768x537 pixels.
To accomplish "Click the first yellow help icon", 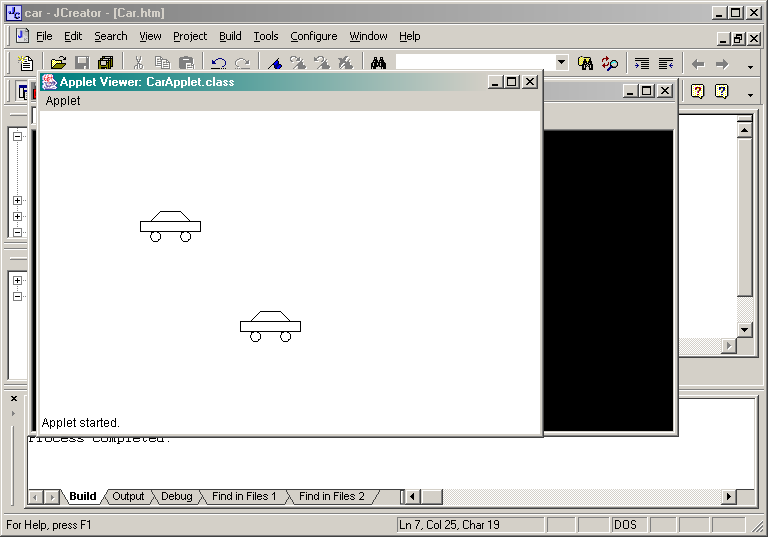I will [697, 91].
